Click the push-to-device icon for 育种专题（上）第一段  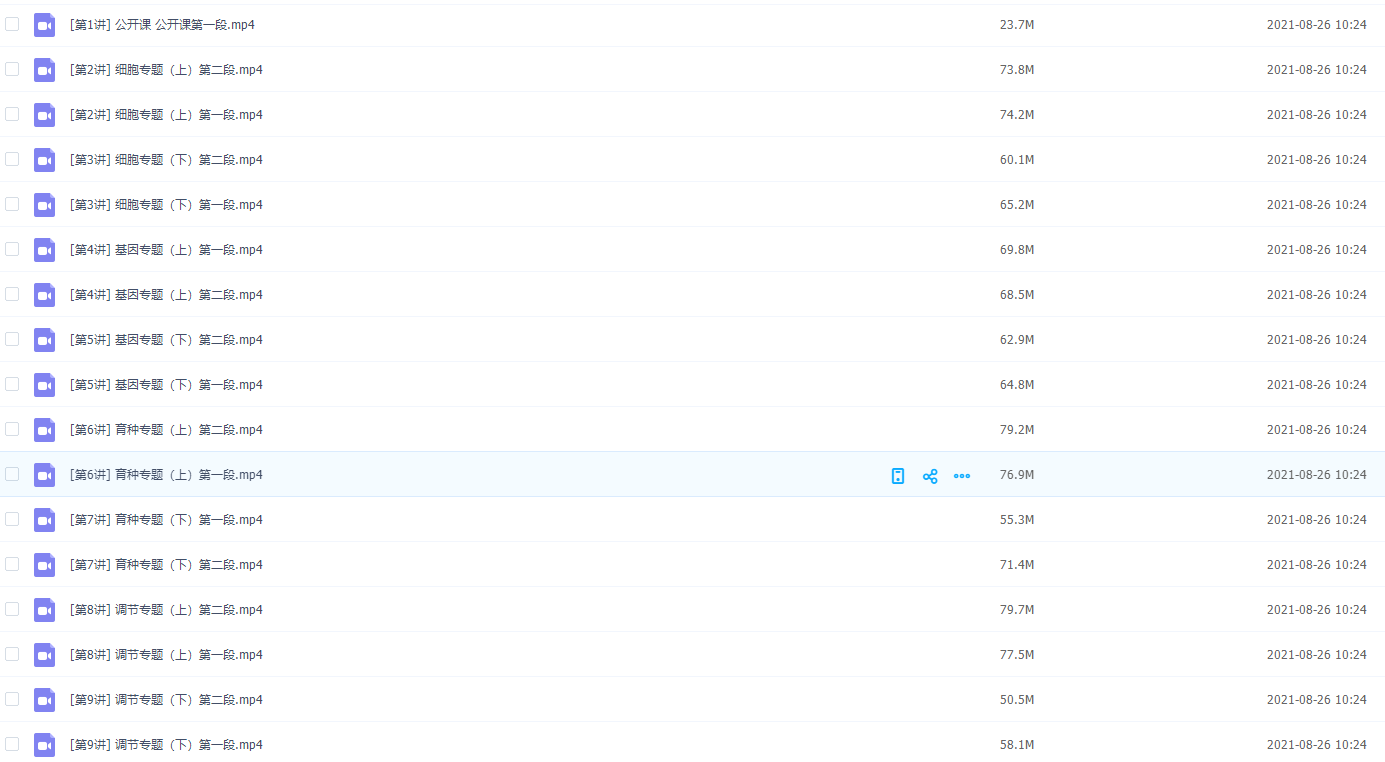[898, 476]
